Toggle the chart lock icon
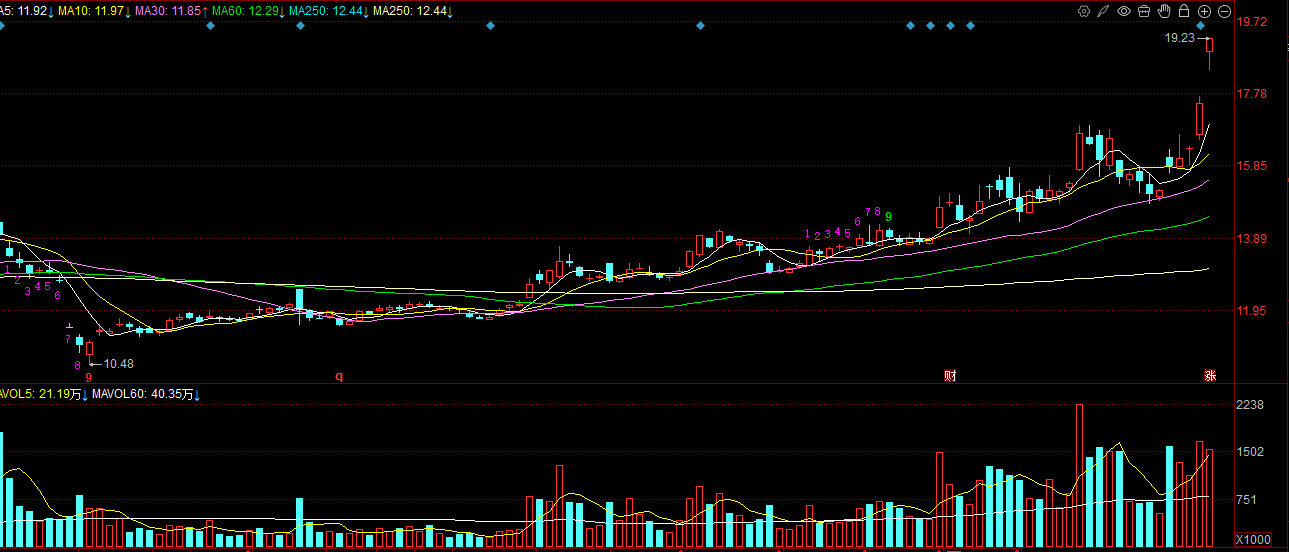The image size is (1289, 552). click(x=1184, y=11)
